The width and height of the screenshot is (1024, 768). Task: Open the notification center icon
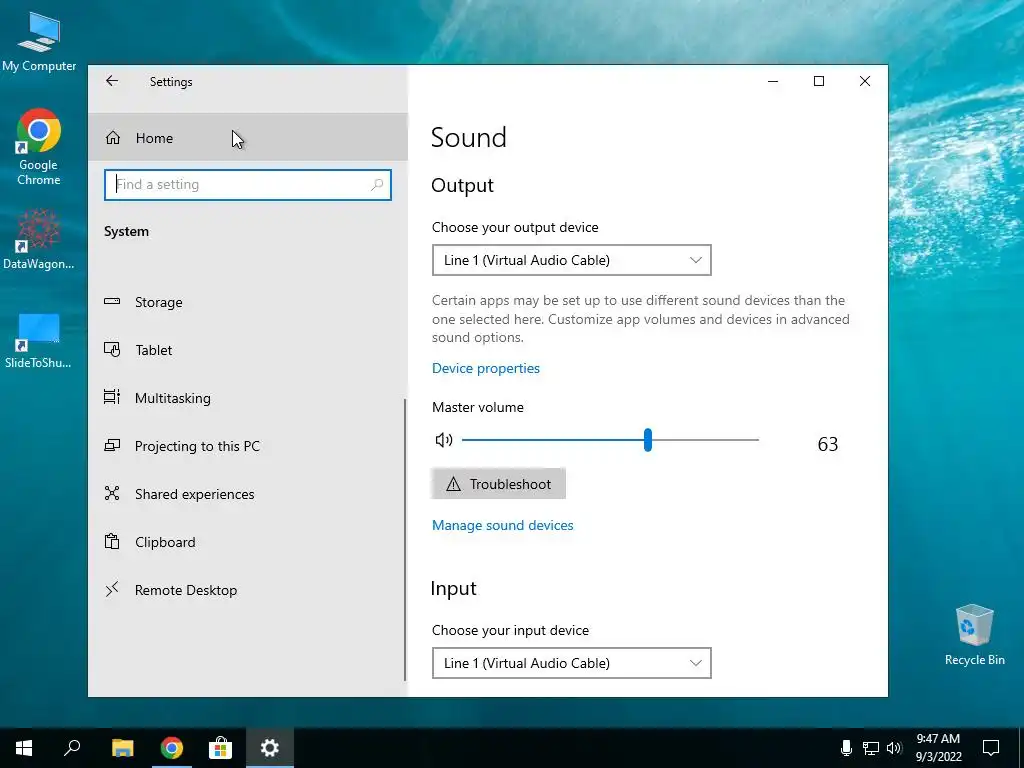[x=991, y=748]
